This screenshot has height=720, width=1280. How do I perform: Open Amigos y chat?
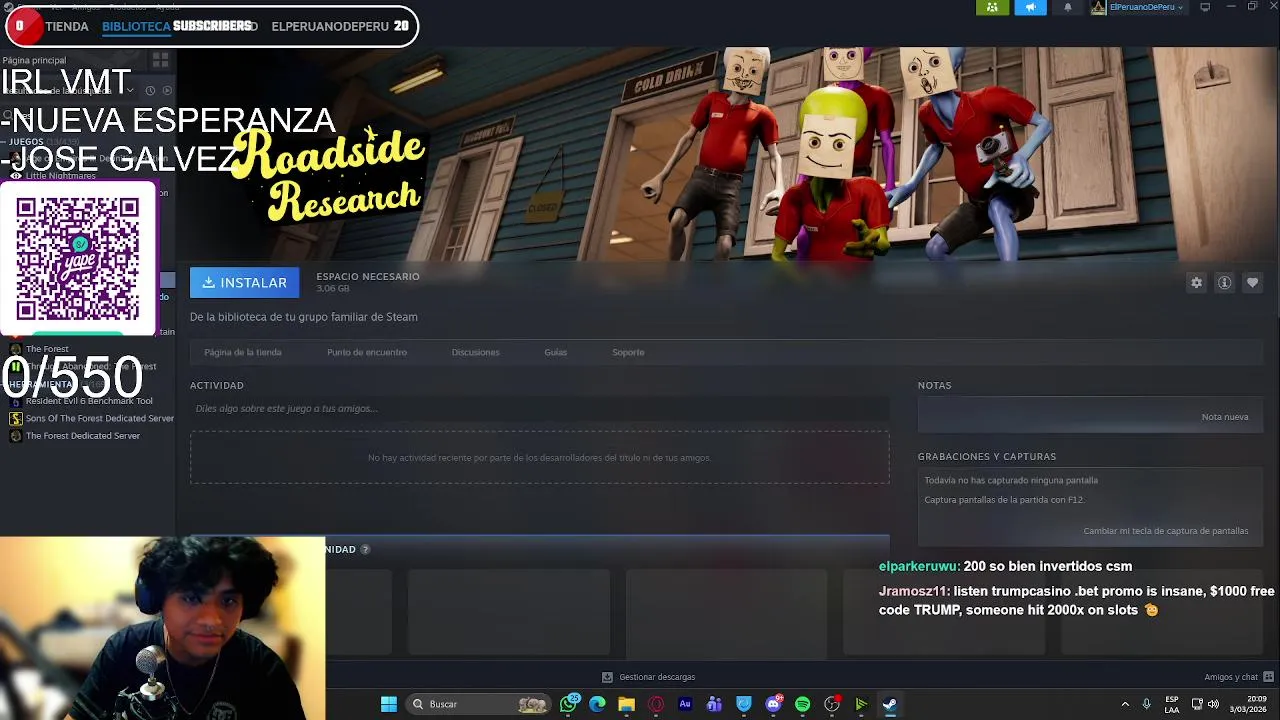point(1237,677)
